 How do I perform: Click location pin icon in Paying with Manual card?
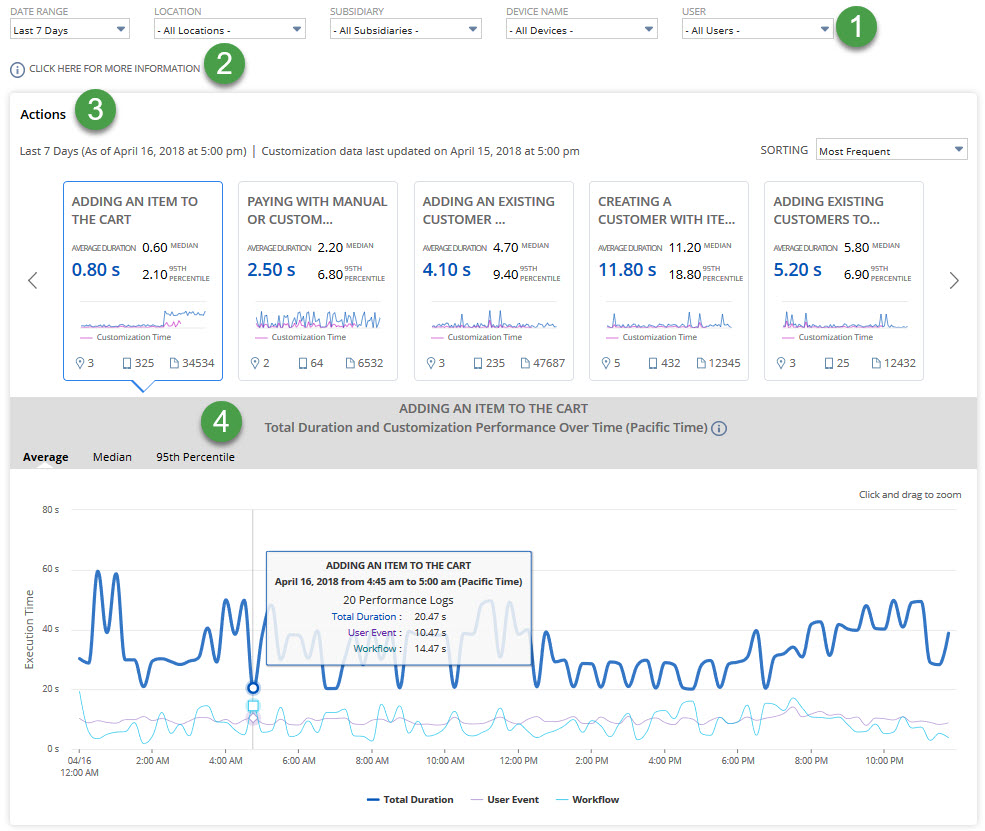coord(255,363)
